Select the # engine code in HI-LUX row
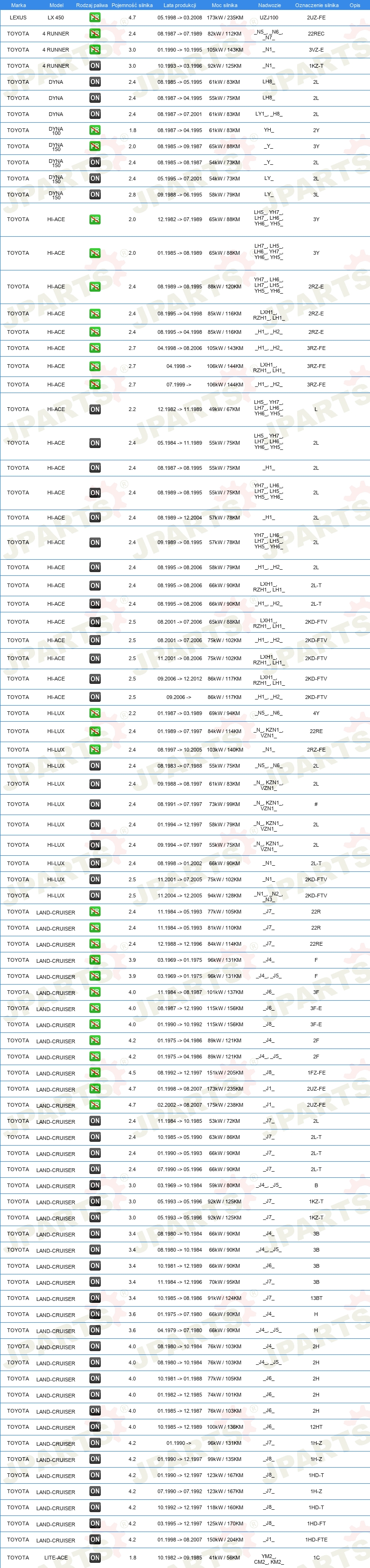This screenshot has width=370, height=1568. point(316,805)
